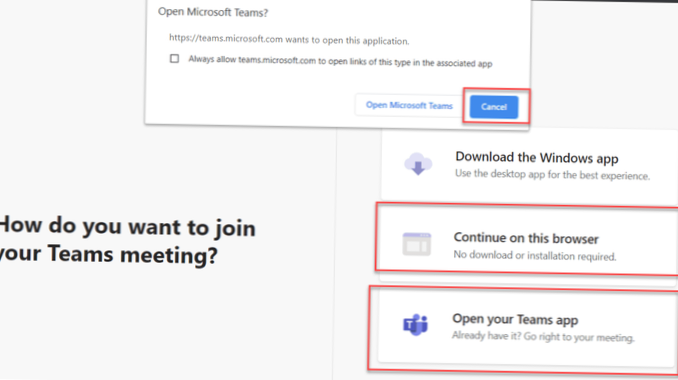The image size is (678, 380).
Task: Click the 'How do you want to join' heading
Action: coord(128,240)
